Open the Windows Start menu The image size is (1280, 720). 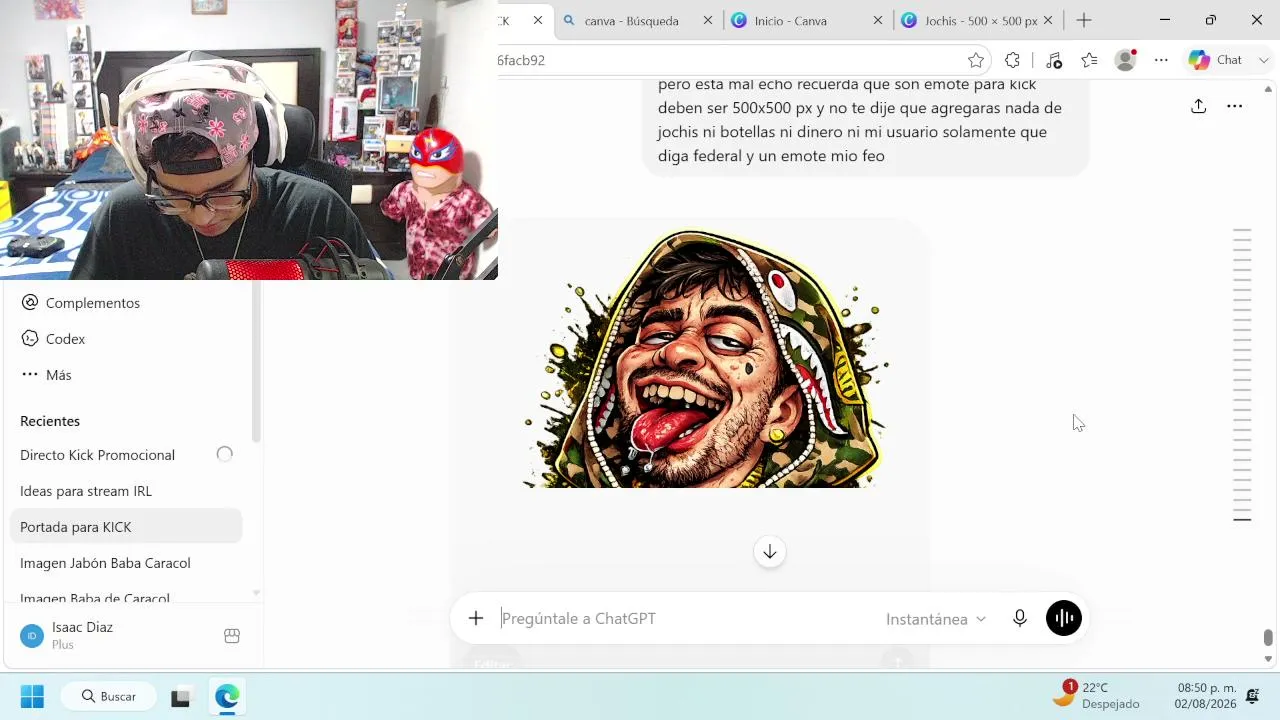pos(32,696)
